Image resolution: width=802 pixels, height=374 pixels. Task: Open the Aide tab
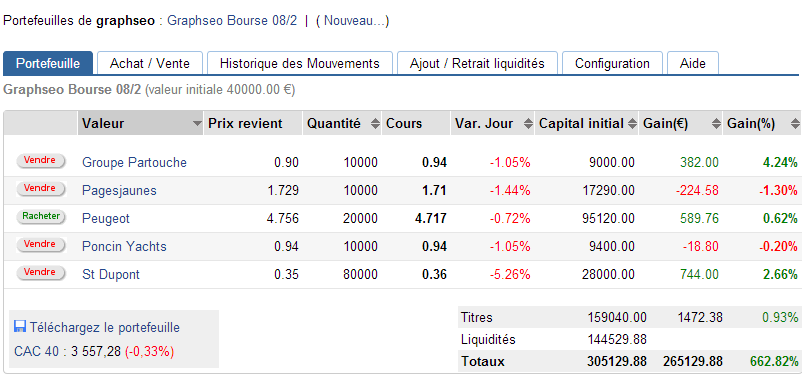pos(693,63)
